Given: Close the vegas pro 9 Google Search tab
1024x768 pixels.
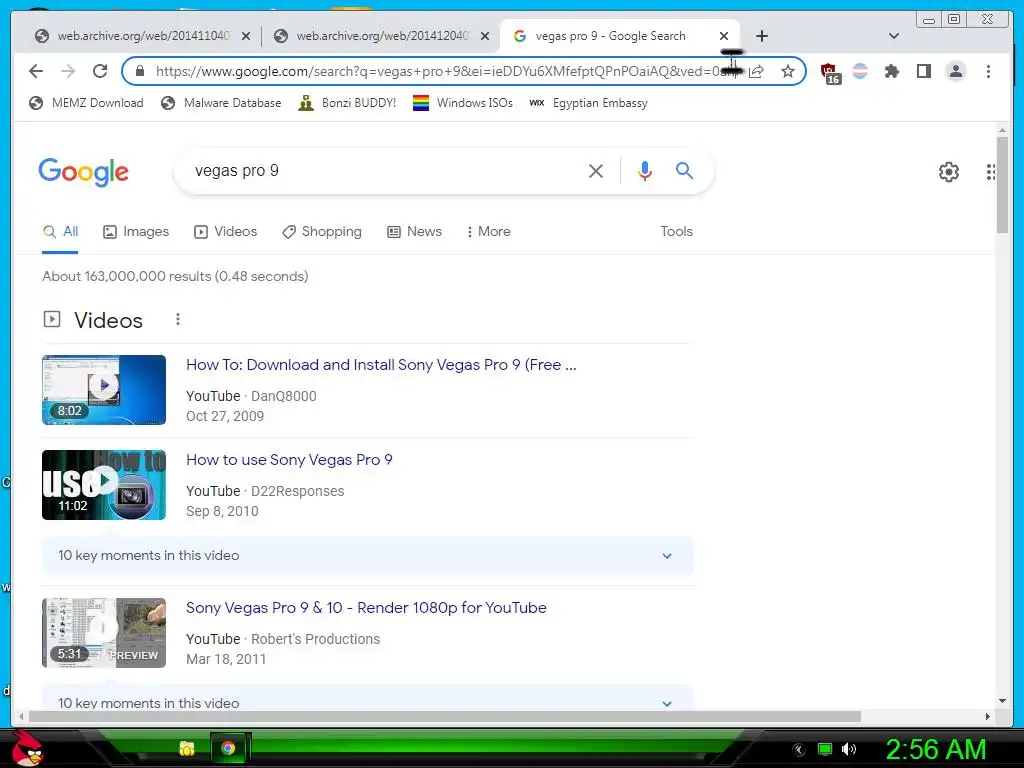Looking at the screenshot, I should tap(724, 36).
